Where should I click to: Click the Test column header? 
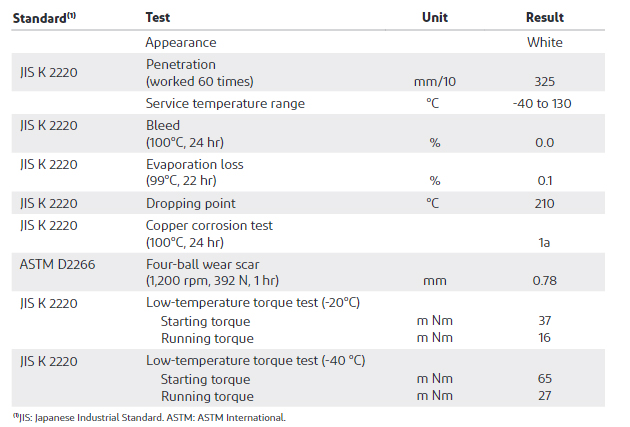[x=158, y=17]
